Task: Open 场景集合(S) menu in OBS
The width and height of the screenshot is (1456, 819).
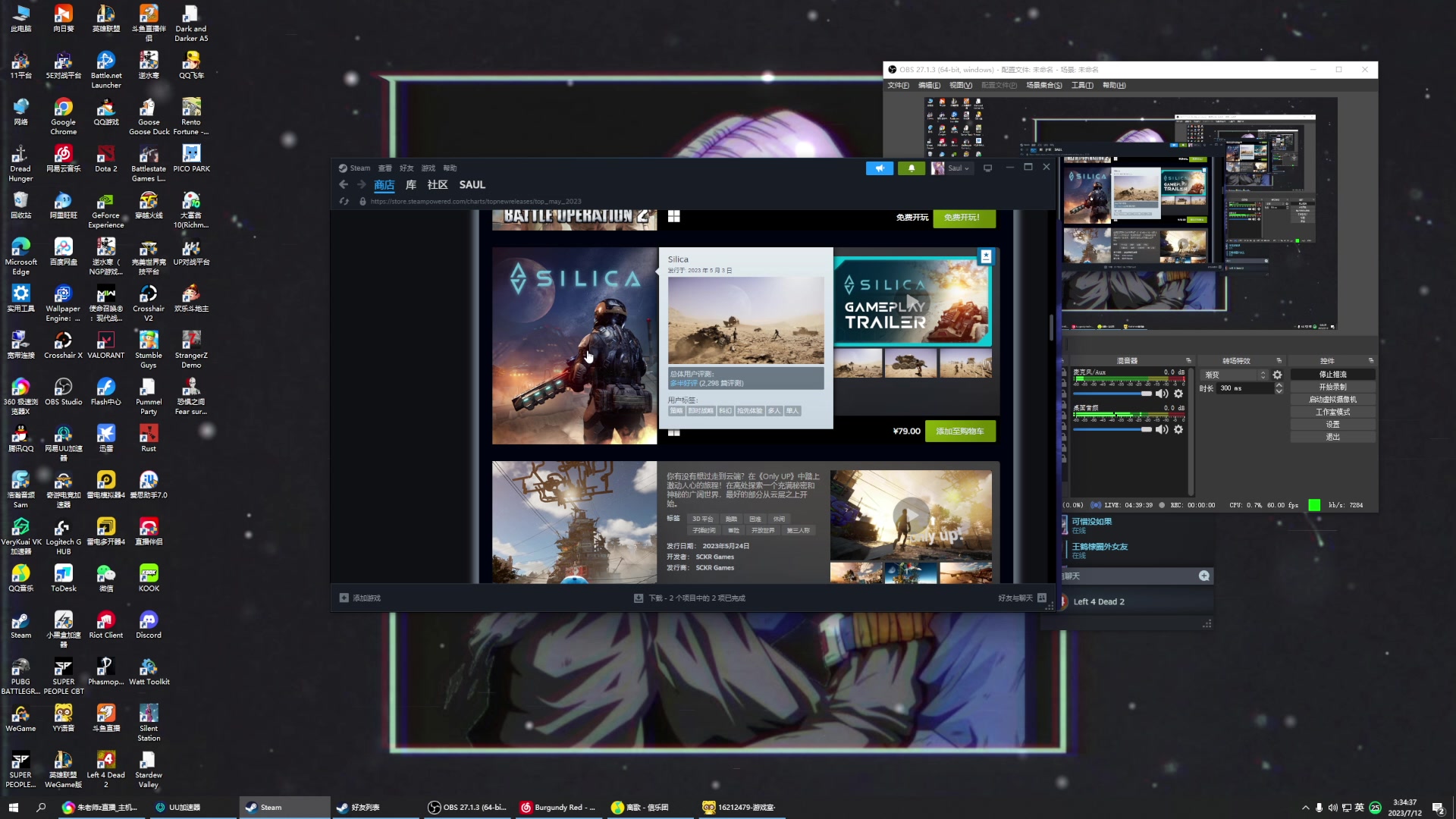Action: pos(1043,86)
